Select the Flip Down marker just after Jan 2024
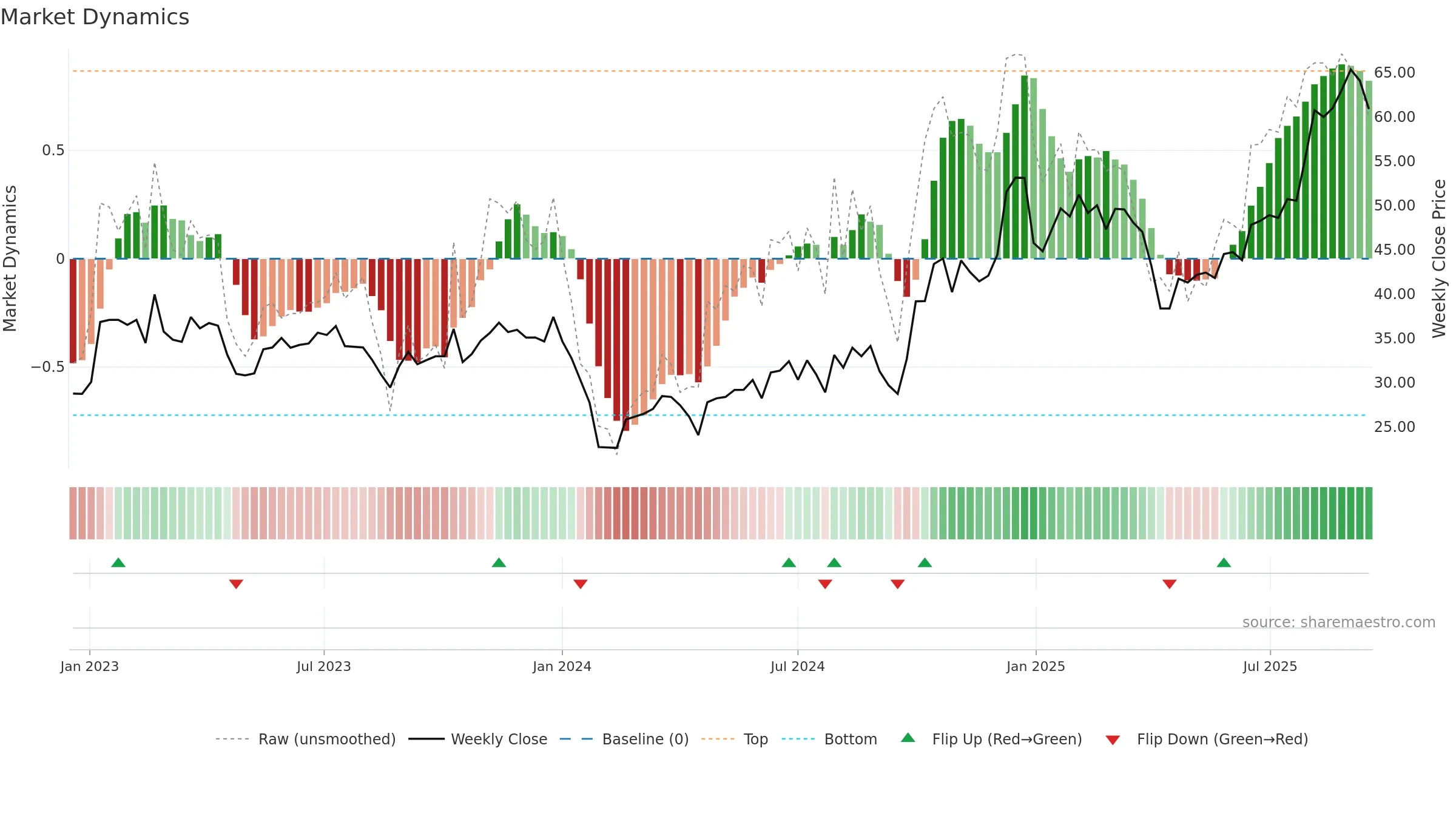The width and height of the screenshot is (1456, 819). pyautogui.click(x=581, y=584)
